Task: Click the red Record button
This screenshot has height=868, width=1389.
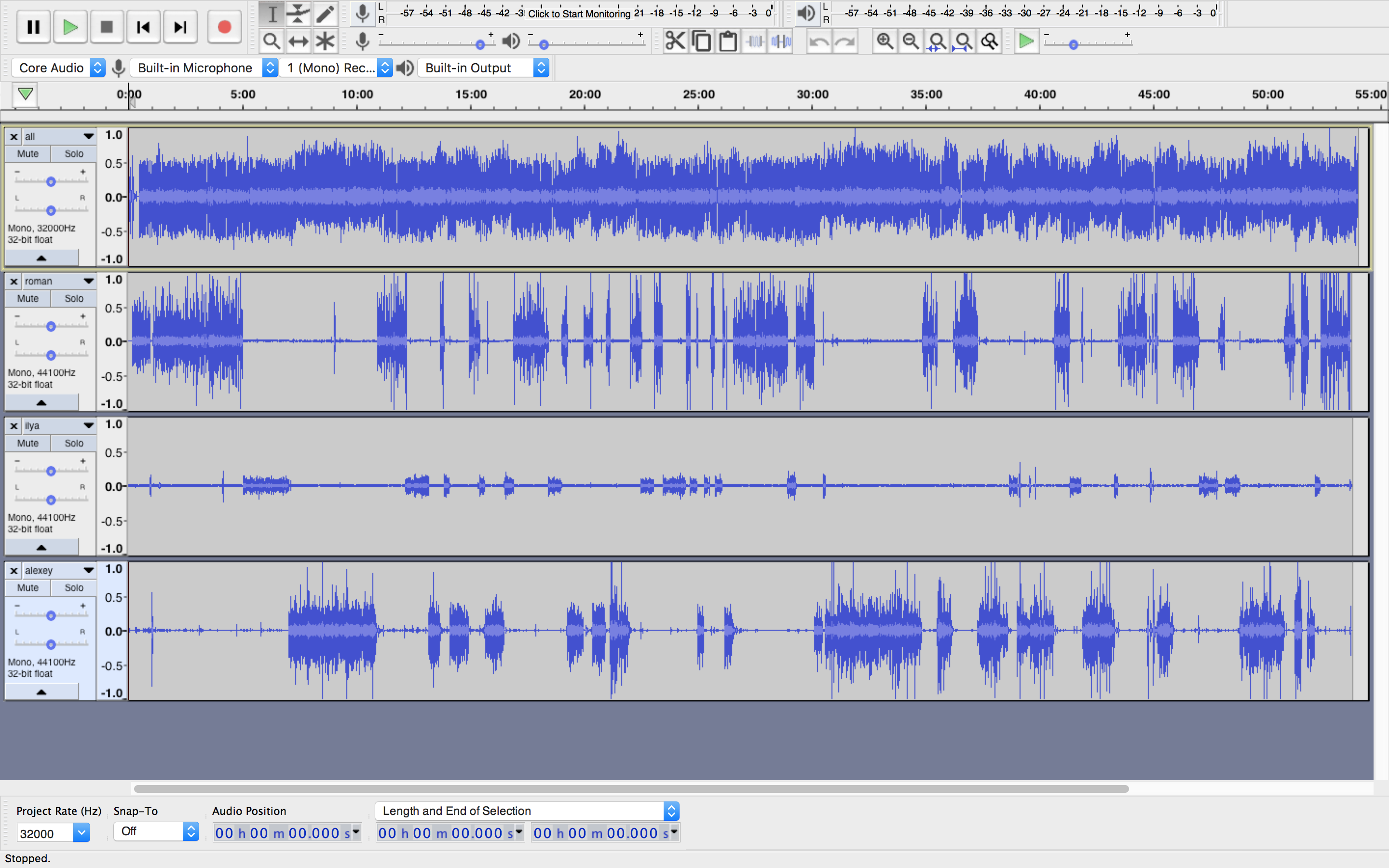Action: 224,27
